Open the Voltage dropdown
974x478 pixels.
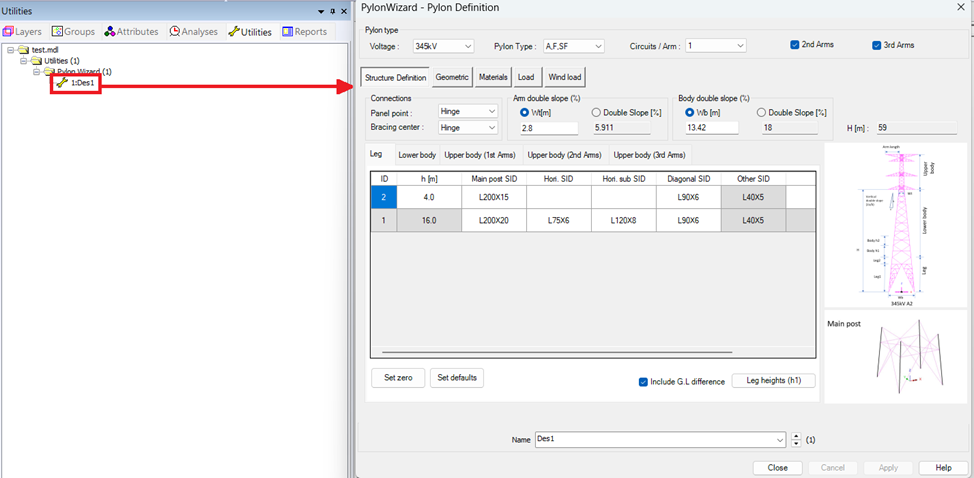439,46
